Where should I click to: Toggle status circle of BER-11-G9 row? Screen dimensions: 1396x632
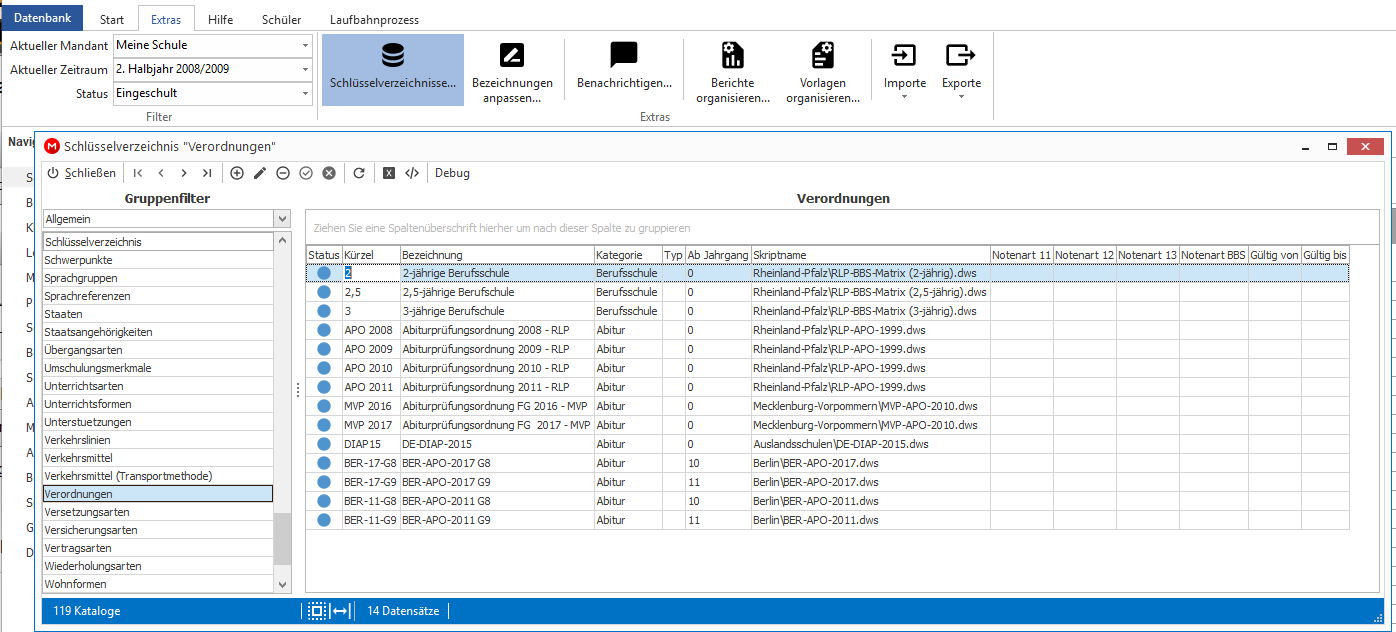click(x=324, y=520)
